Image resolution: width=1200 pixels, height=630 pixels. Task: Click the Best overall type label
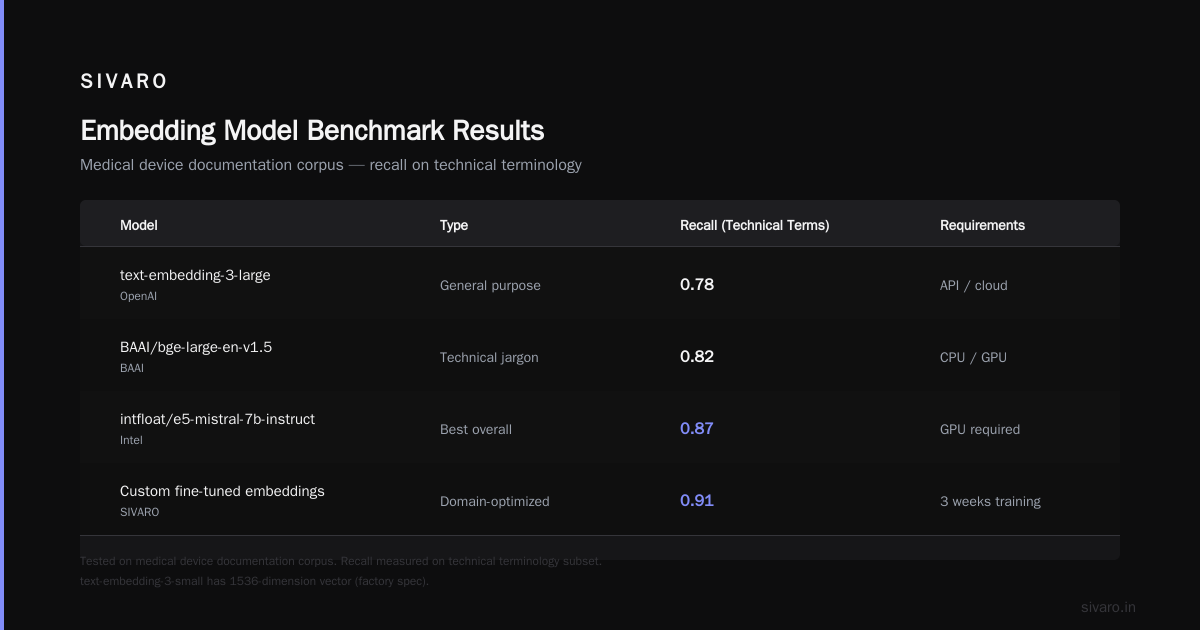tap(476, 429)
